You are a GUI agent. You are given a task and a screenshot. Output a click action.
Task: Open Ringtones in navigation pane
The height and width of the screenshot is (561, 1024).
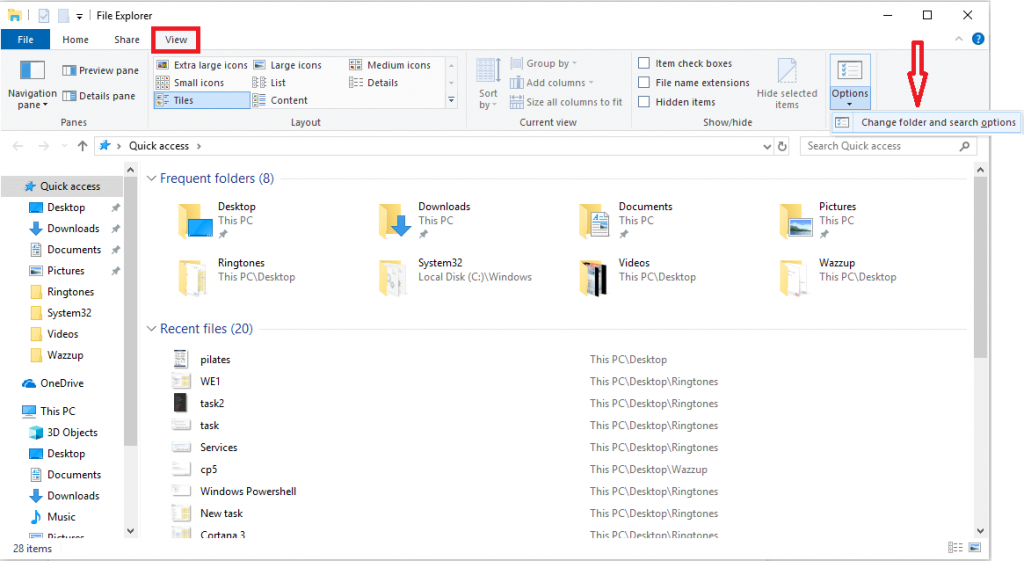coord(62,292)
